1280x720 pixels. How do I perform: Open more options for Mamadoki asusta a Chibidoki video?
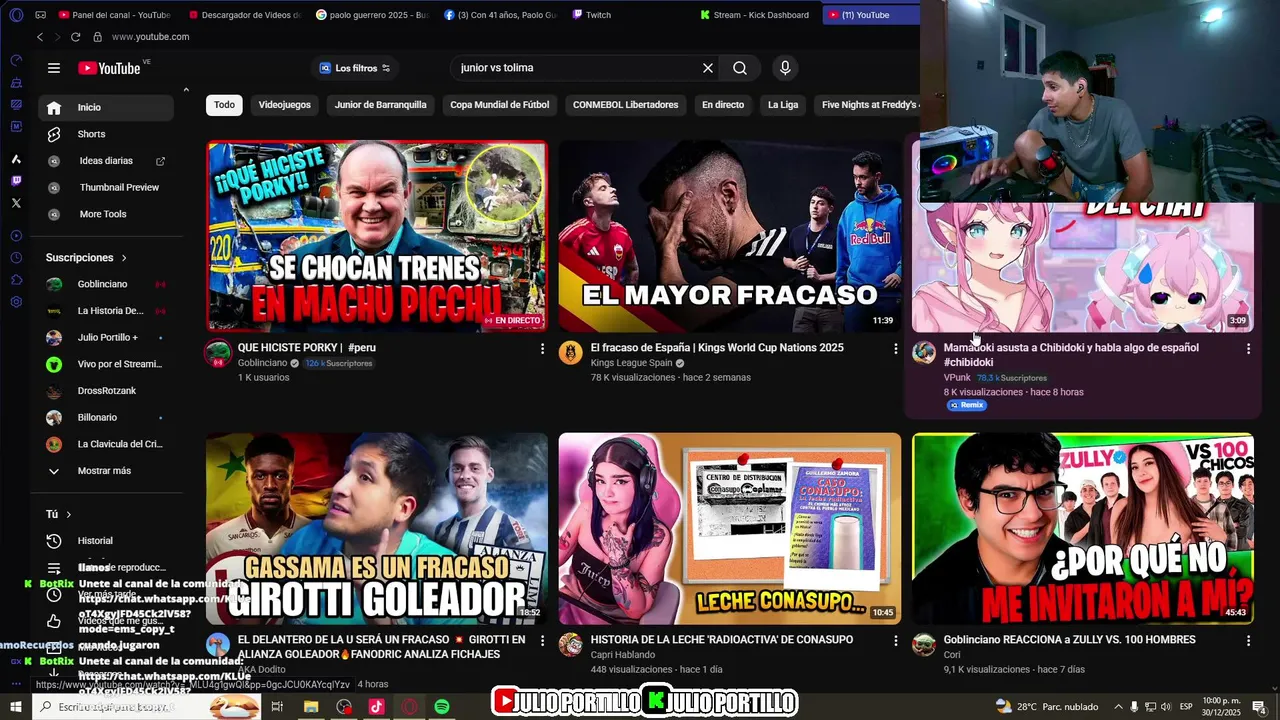[x=1248, y=348]
